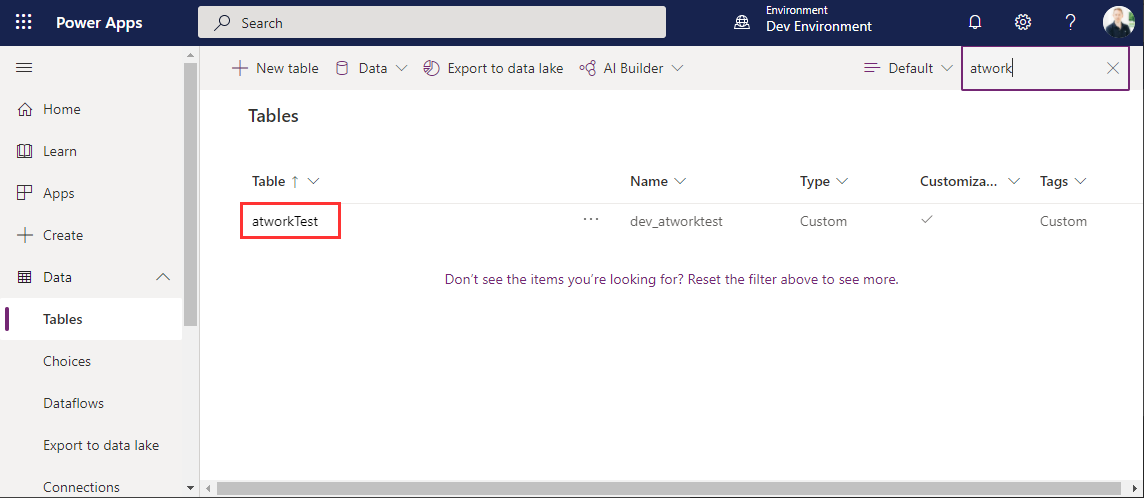This screenshot has width=1144, height=498.
Task: Go to Apps in the sidebar
Action: (x=58, y=193)
